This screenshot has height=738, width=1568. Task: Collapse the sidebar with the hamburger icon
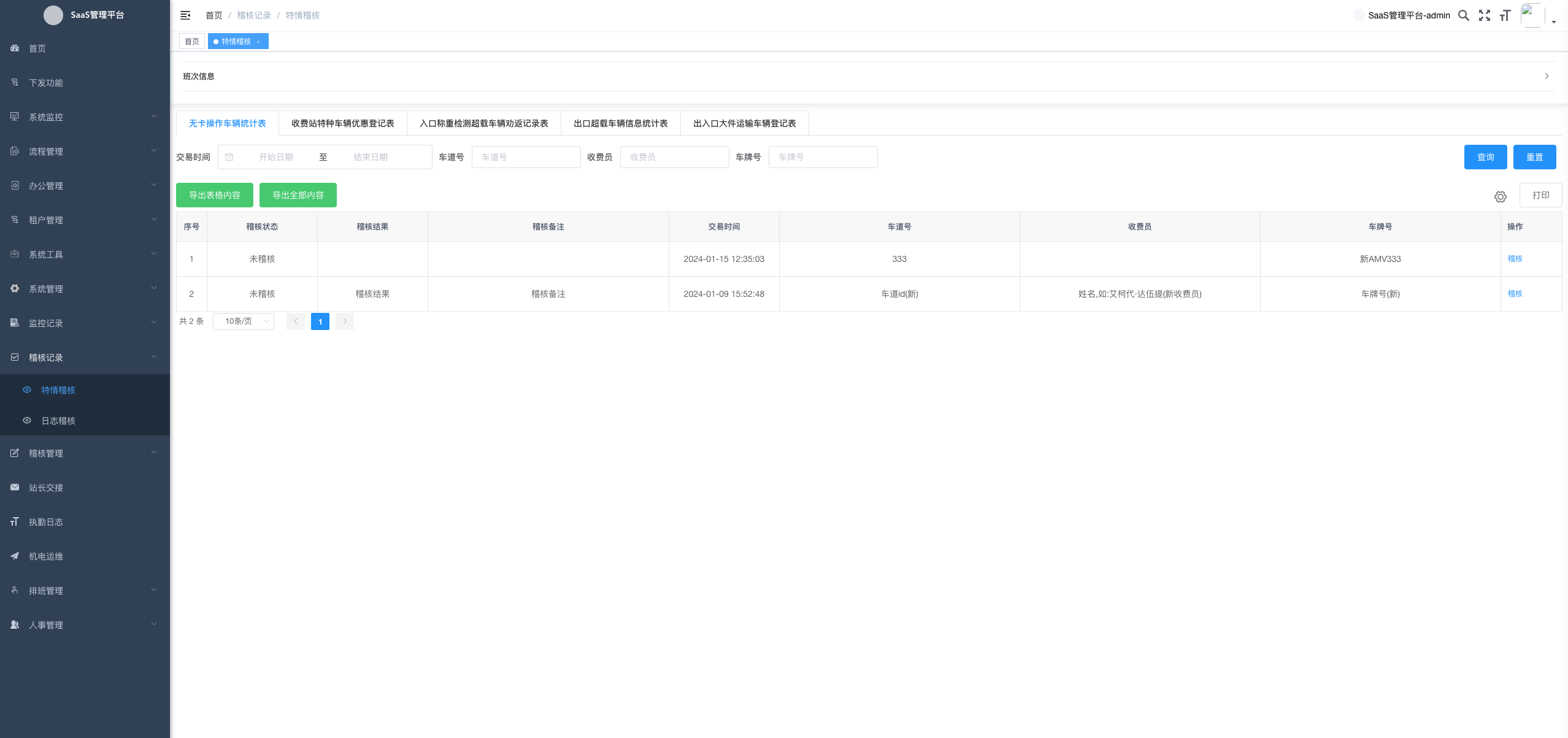coord(185,15)
